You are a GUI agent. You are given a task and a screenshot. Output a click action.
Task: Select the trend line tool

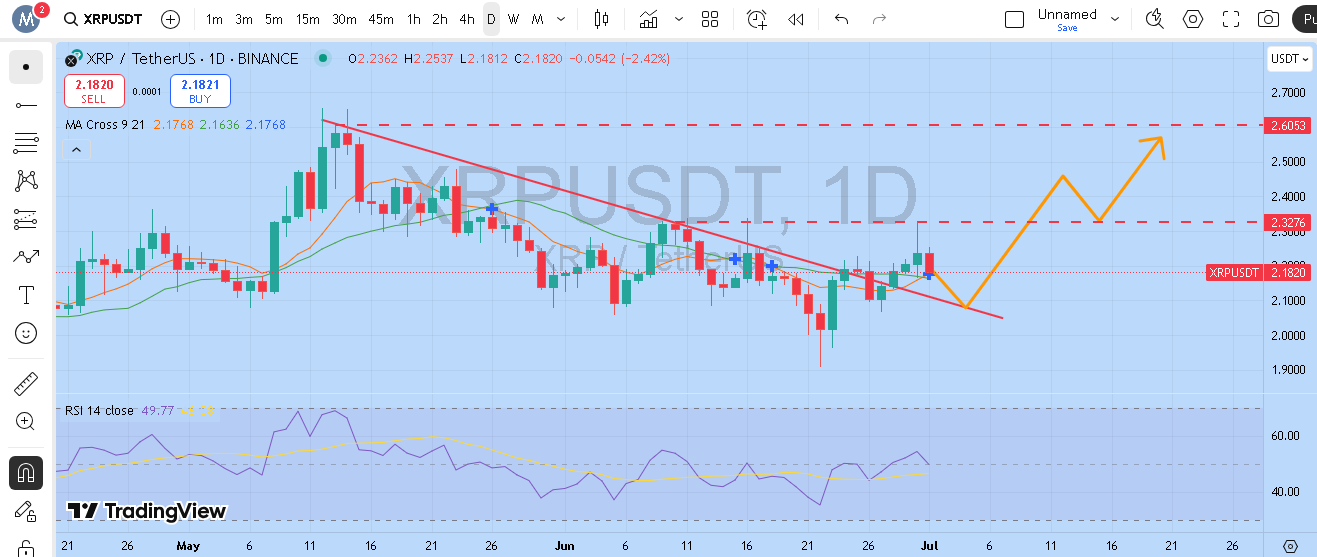[26, 105]
